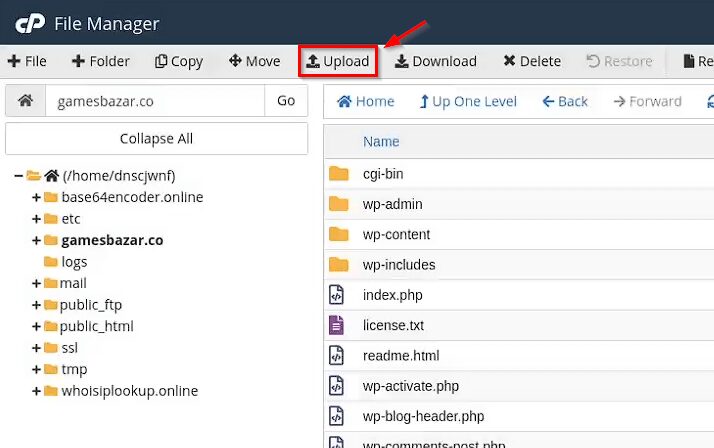
Task: Click the Forward navigation link
Action: pyautogui.click(x=648, y=101)
